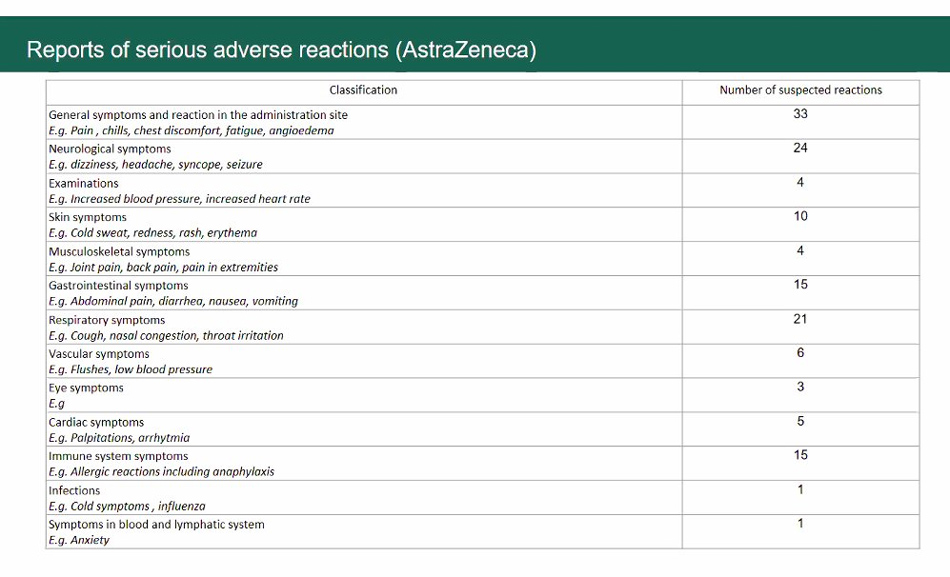Click 'Symptoms in blood and lymphatic system'
Viewport: 950px width, 577px height.
tap(156, 525)
